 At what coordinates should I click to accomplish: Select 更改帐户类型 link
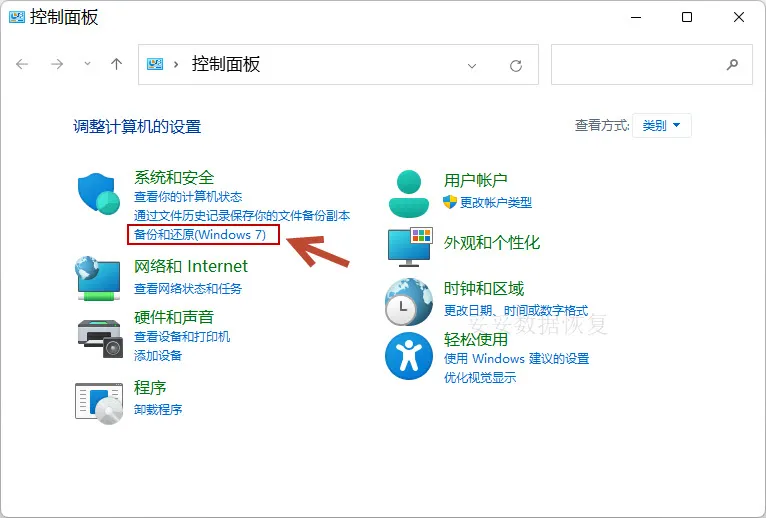[495, 202]
